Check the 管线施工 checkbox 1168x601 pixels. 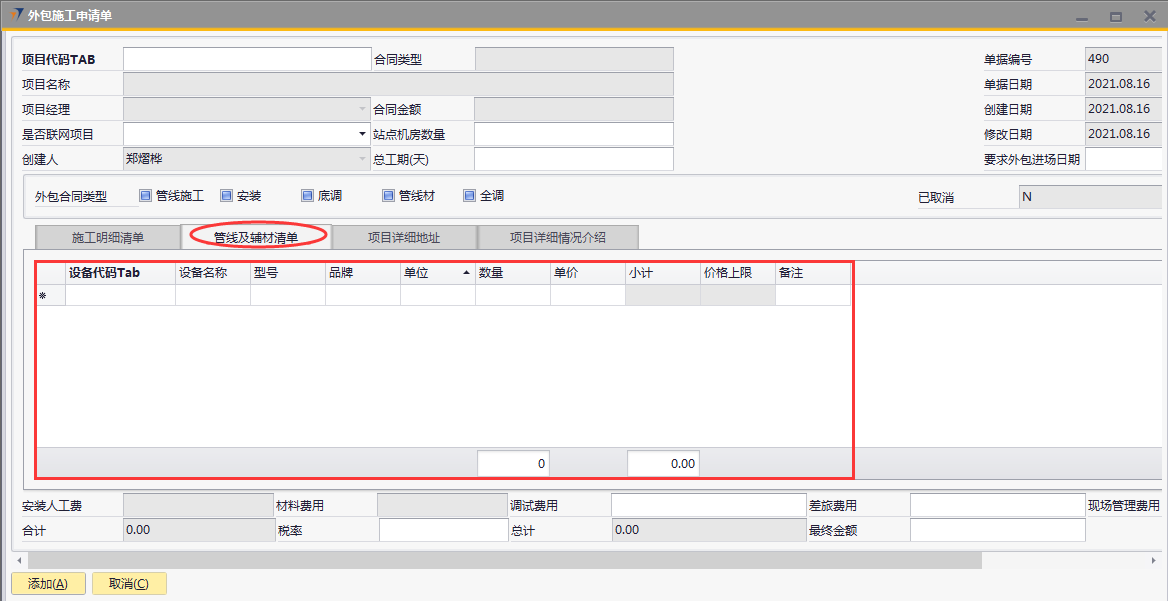point(146,196)
